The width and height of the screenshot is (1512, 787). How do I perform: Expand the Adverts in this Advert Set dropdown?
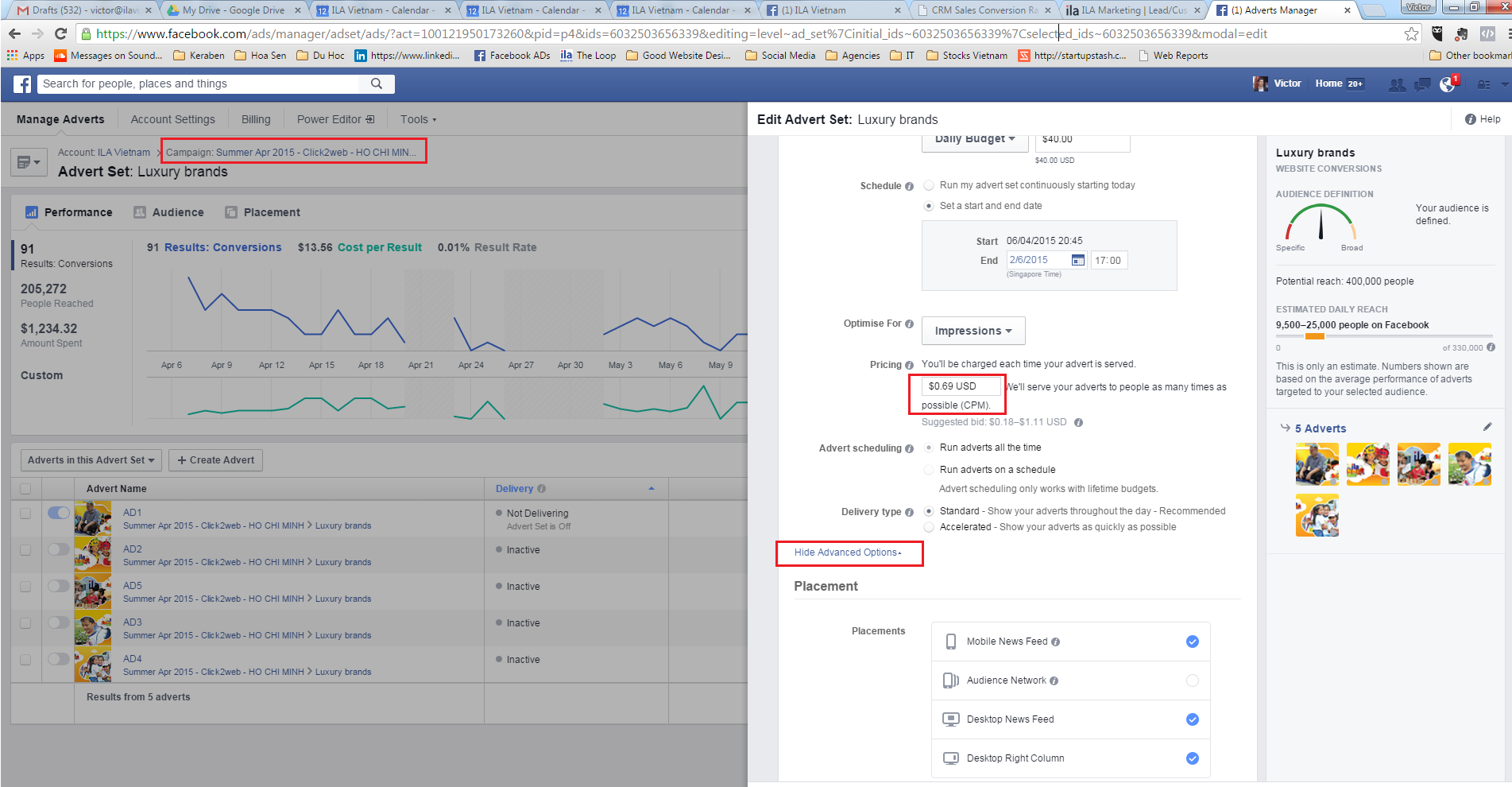[x=91, y=460]
